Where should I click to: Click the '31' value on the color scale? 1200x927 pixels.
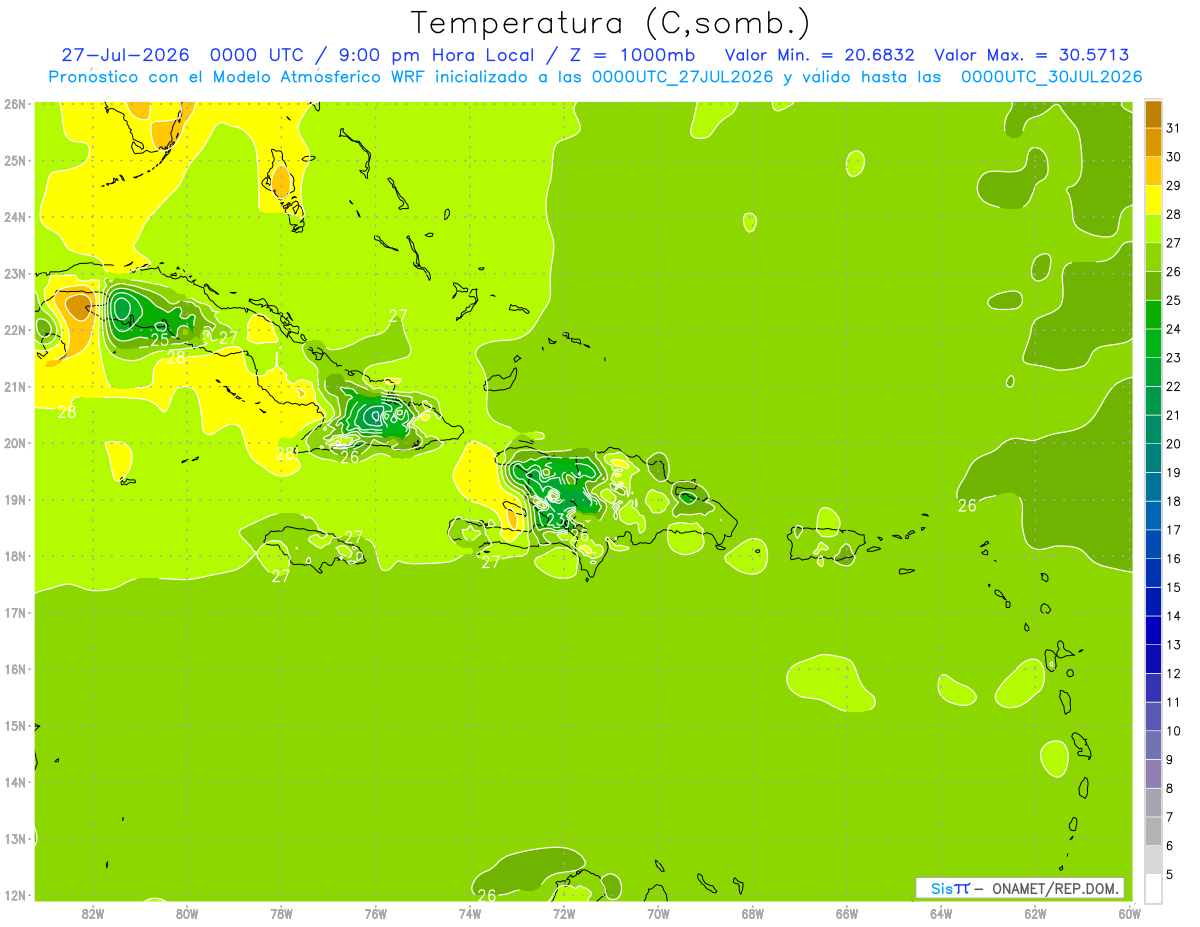1173,128
